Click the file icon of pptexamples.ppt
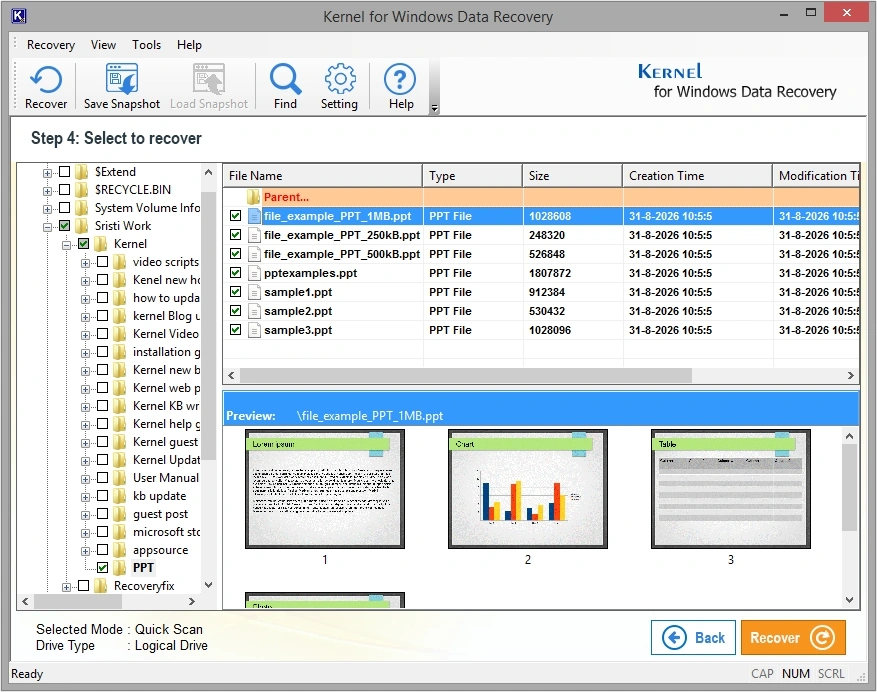The image size is (877, 692). (254, 273)
